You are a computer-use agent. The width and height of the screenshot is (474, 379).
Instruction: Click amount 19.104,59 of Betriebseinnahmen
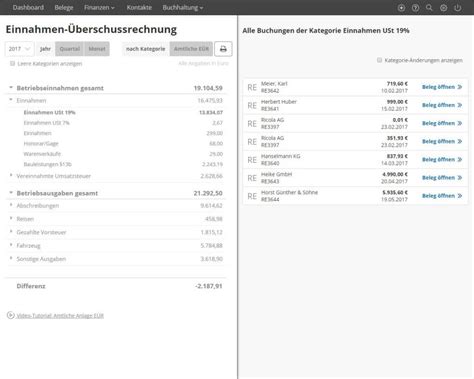tap(208, 88)
